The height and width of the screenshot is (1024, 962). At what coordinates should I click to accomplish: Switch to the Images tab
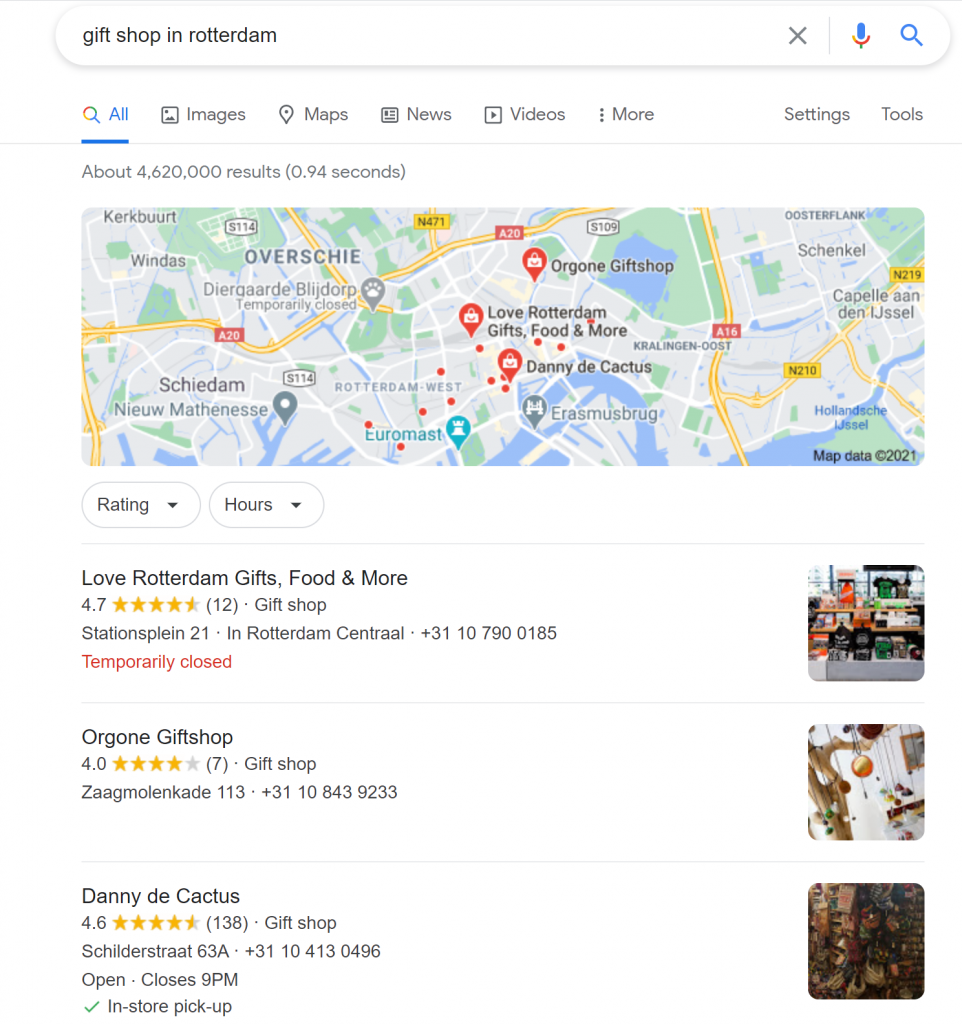[x=203, y=114]
